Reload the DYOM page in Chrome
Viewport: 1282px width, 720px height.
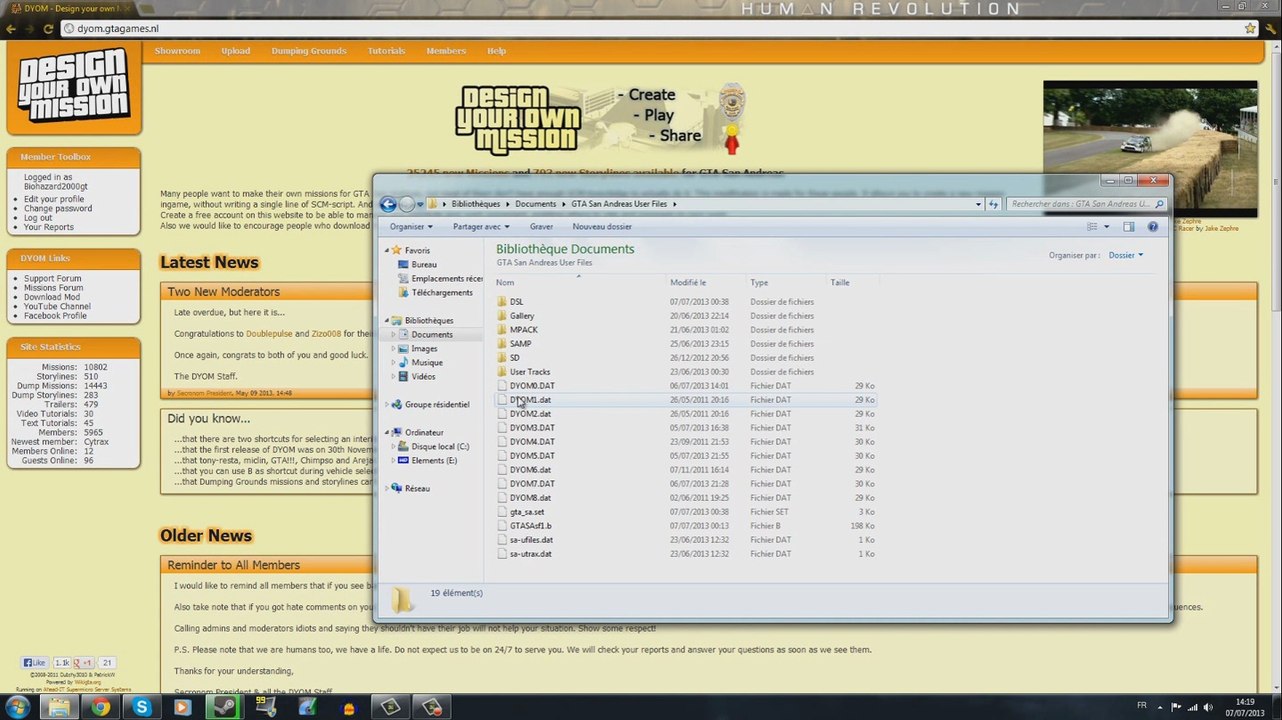point(48,29)
